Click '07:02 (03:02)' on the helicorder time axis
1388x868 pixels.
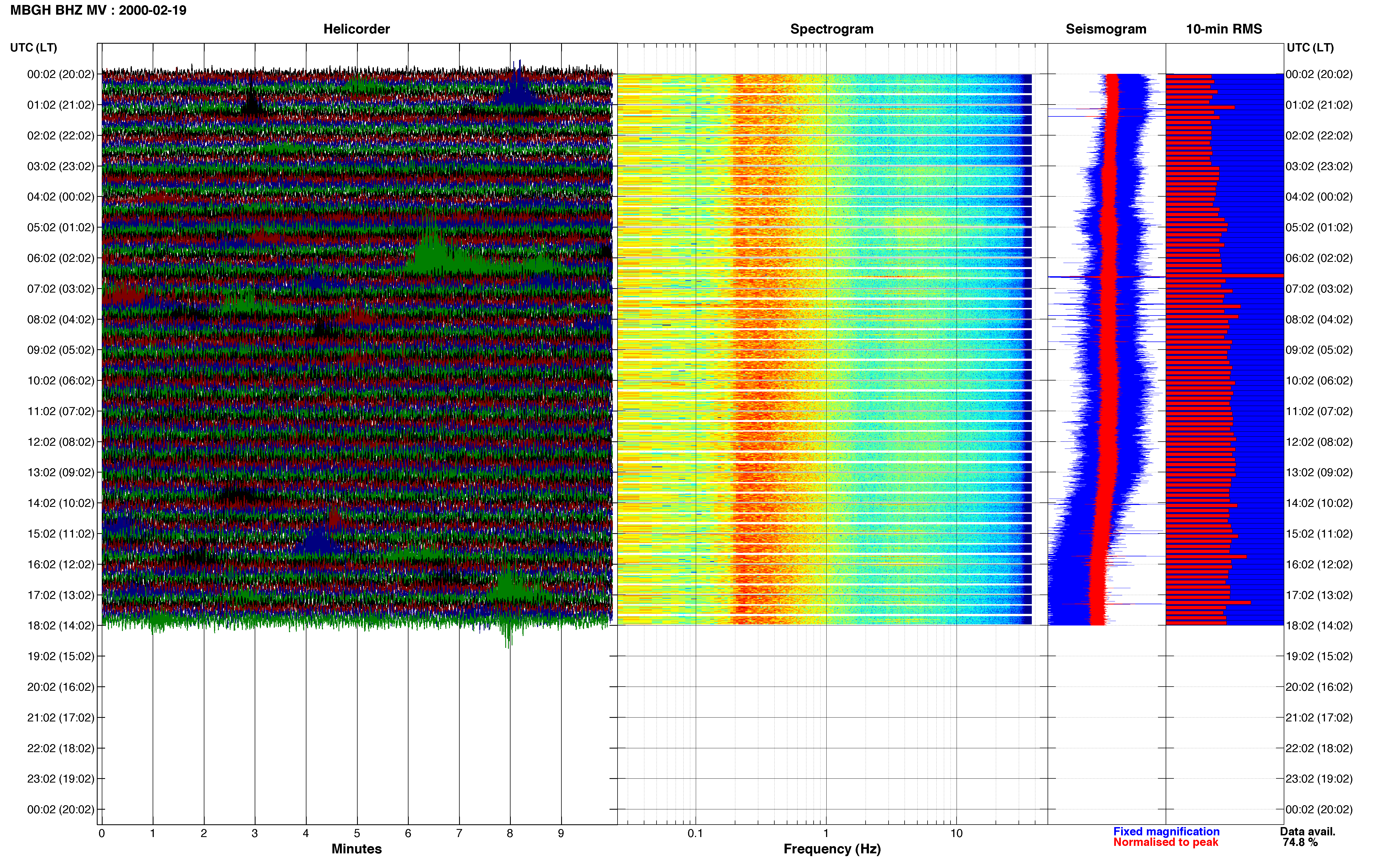click(61, 289)
